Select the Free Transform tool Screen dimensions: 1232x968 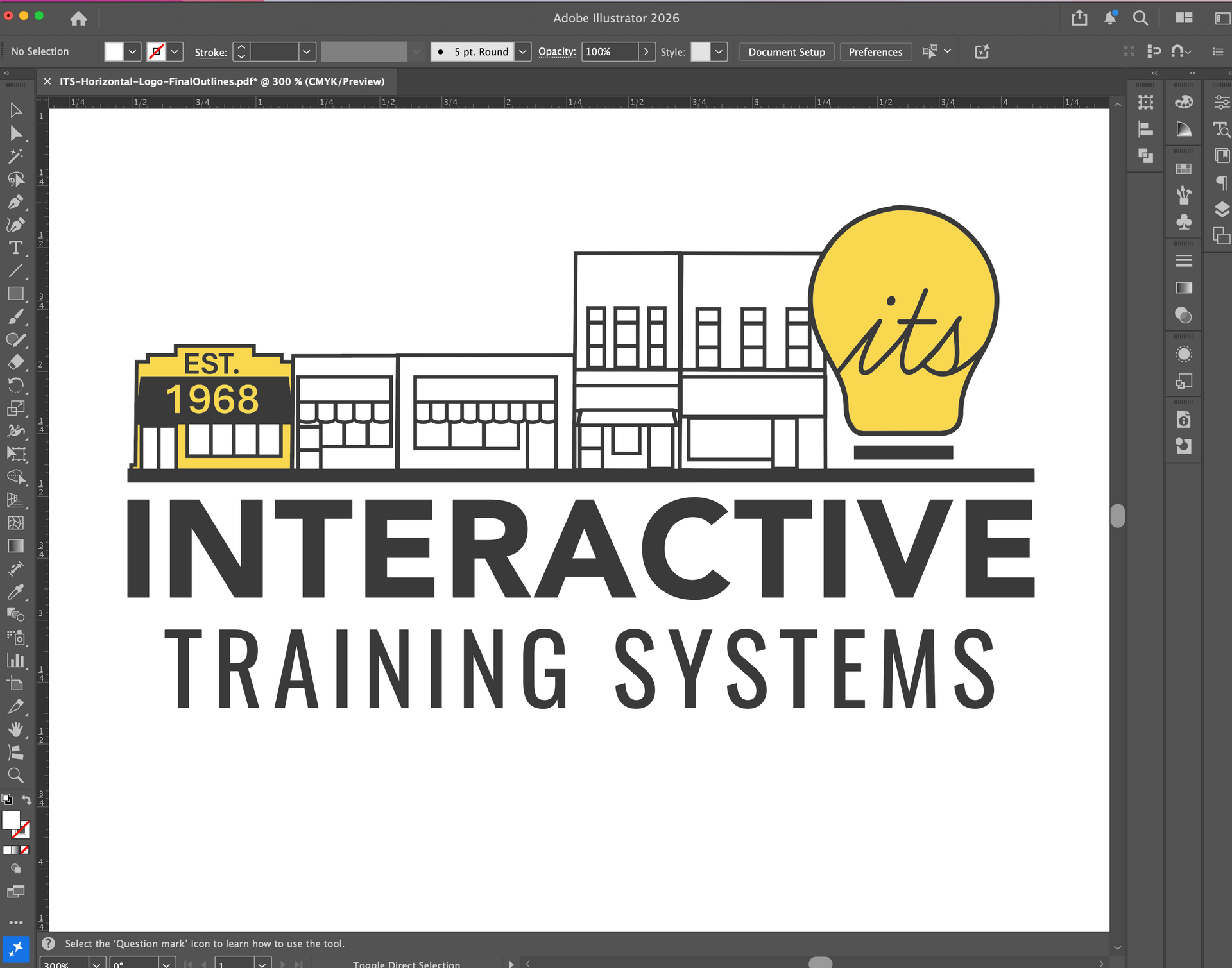point(16,454)
